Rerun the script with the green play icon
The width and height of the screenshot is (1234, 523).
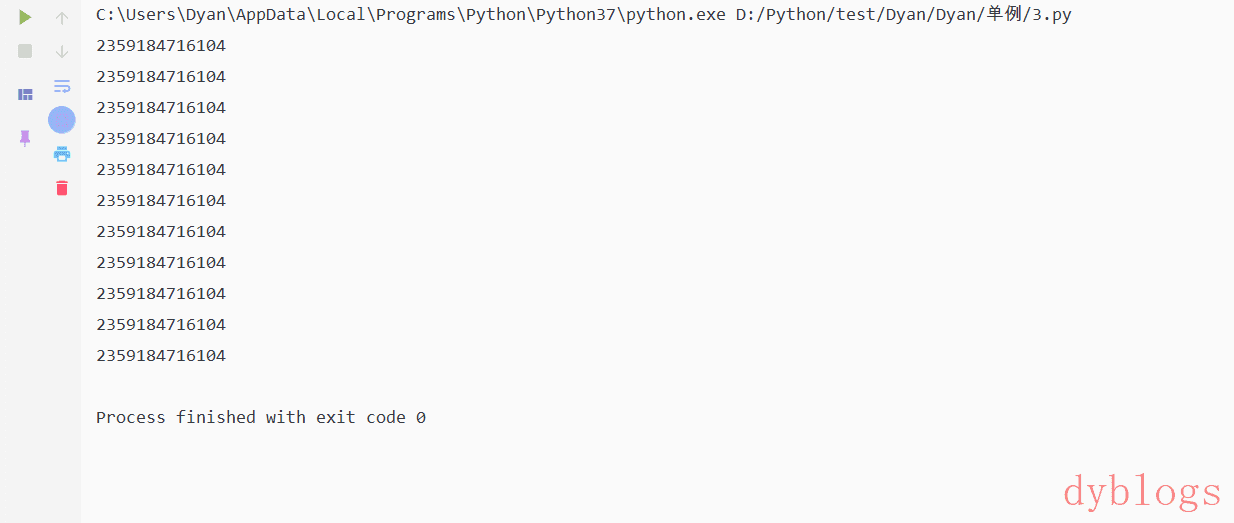[x=25, y=17]
